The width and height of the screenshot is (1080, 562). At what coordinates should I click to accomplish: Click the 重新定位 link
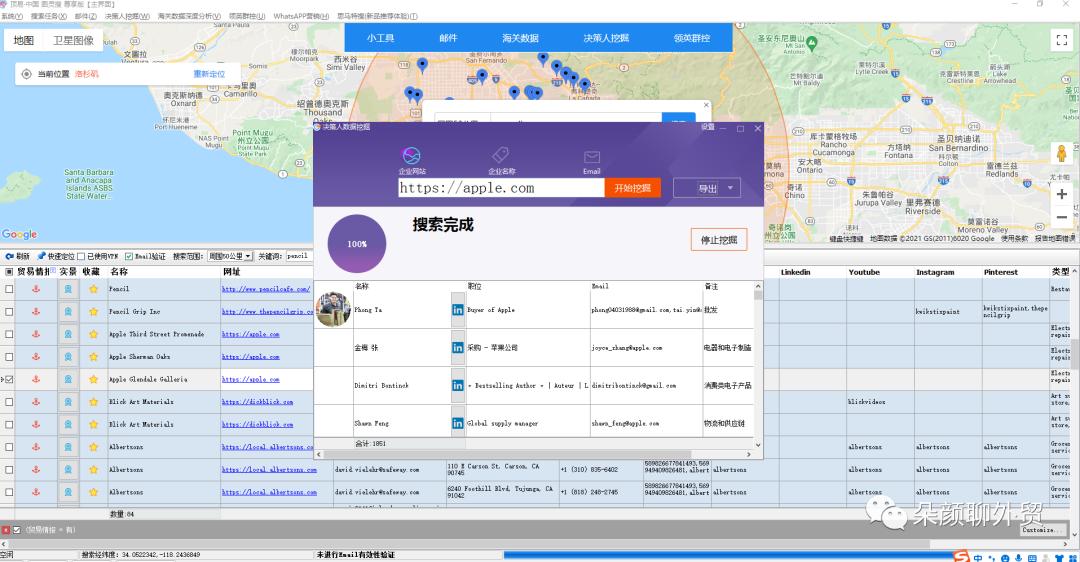pyautogui.click(x=209, y=74)
